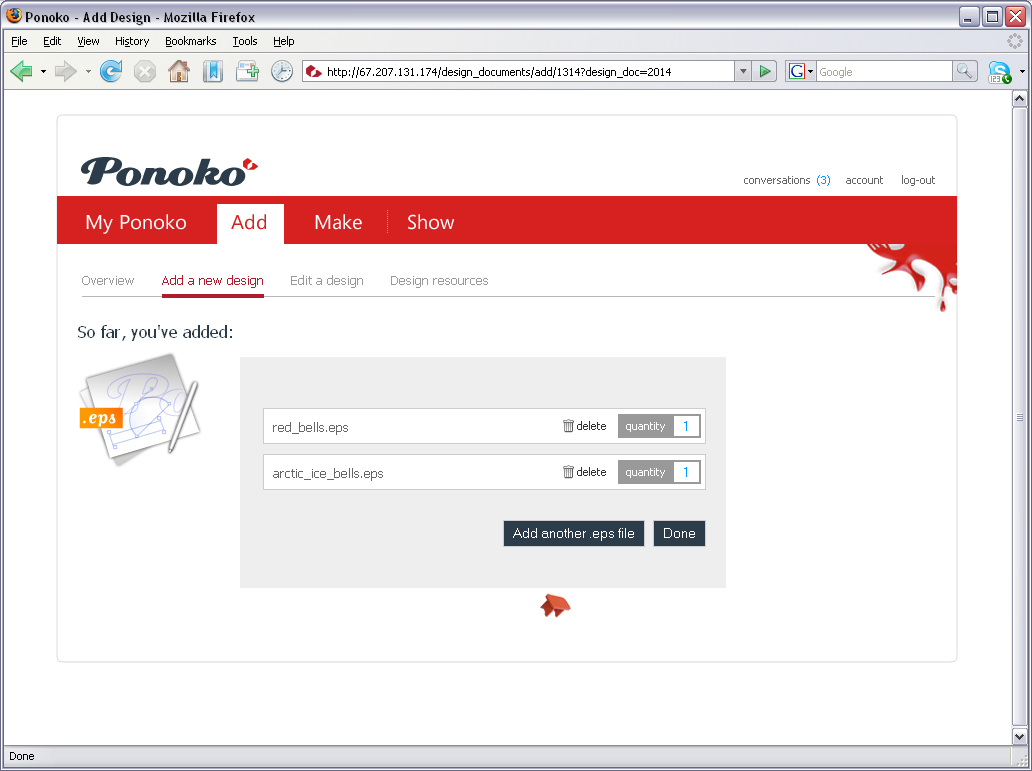Viewport: 1032px width, 771px height.
Task: Reload the page with the refresh icon
Action: 111,71
